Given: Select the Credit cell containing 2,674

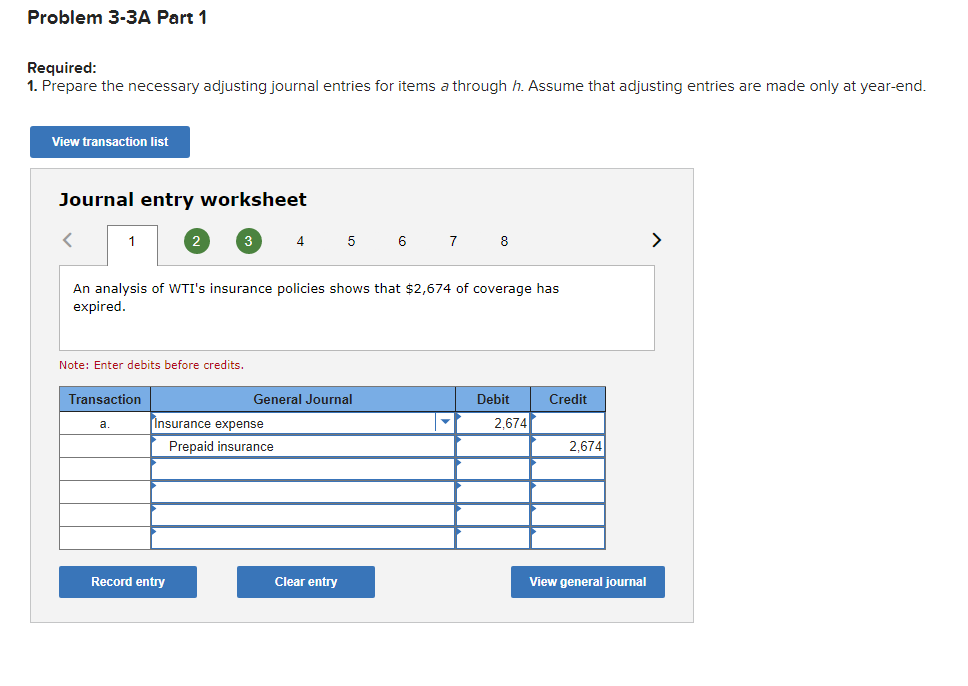Looking at the screenshot, I should (567, 446).
